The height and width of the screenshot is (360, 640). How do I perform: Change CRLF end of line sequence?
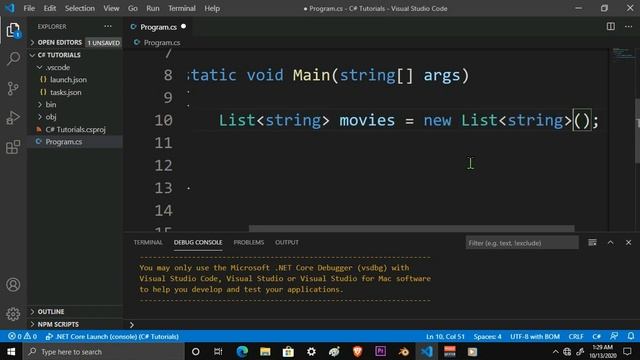[576, 336]
